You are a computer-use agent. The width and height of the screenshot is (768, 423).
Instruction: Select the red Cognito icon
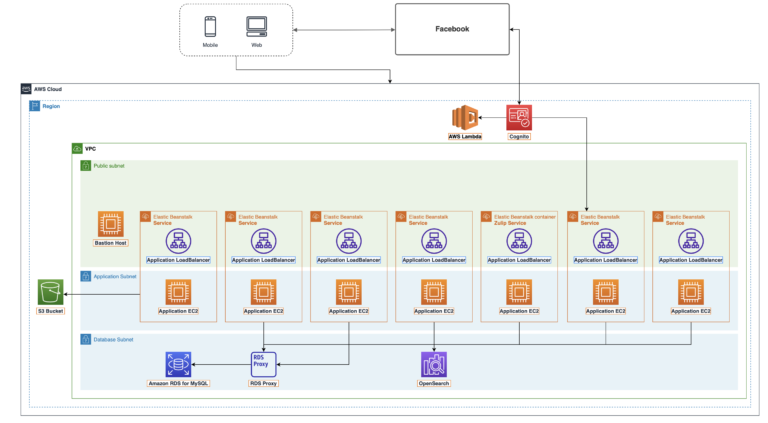[x=519, y=118]
